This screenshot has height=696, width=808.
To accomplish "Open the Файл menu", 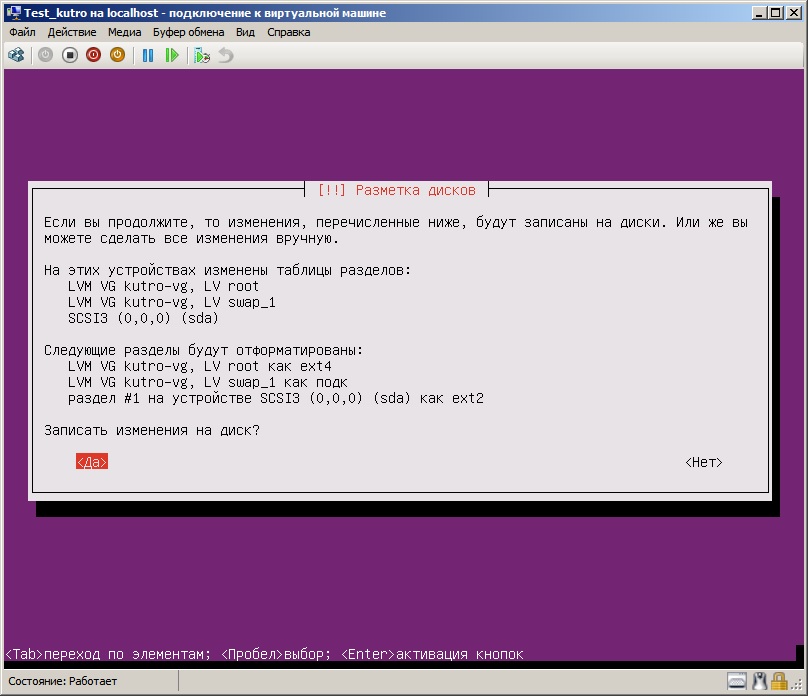I will coord(22,32).
